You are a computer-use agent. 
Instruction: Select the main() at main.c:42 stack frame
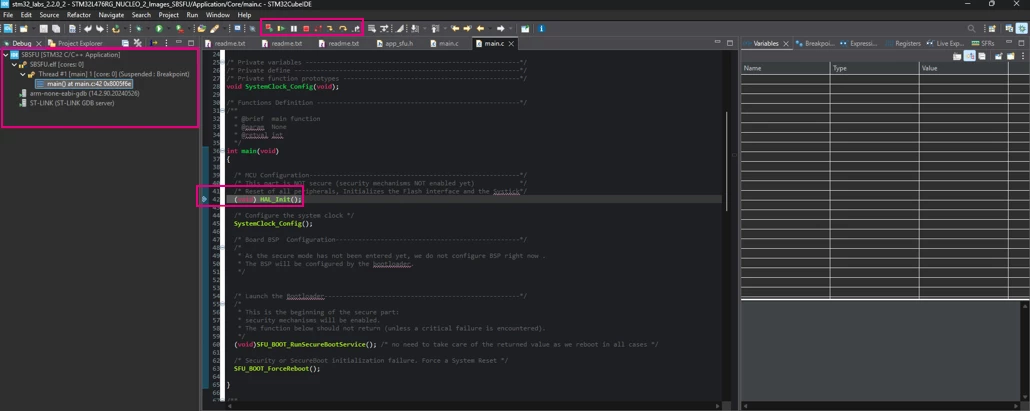coord(84,84)
